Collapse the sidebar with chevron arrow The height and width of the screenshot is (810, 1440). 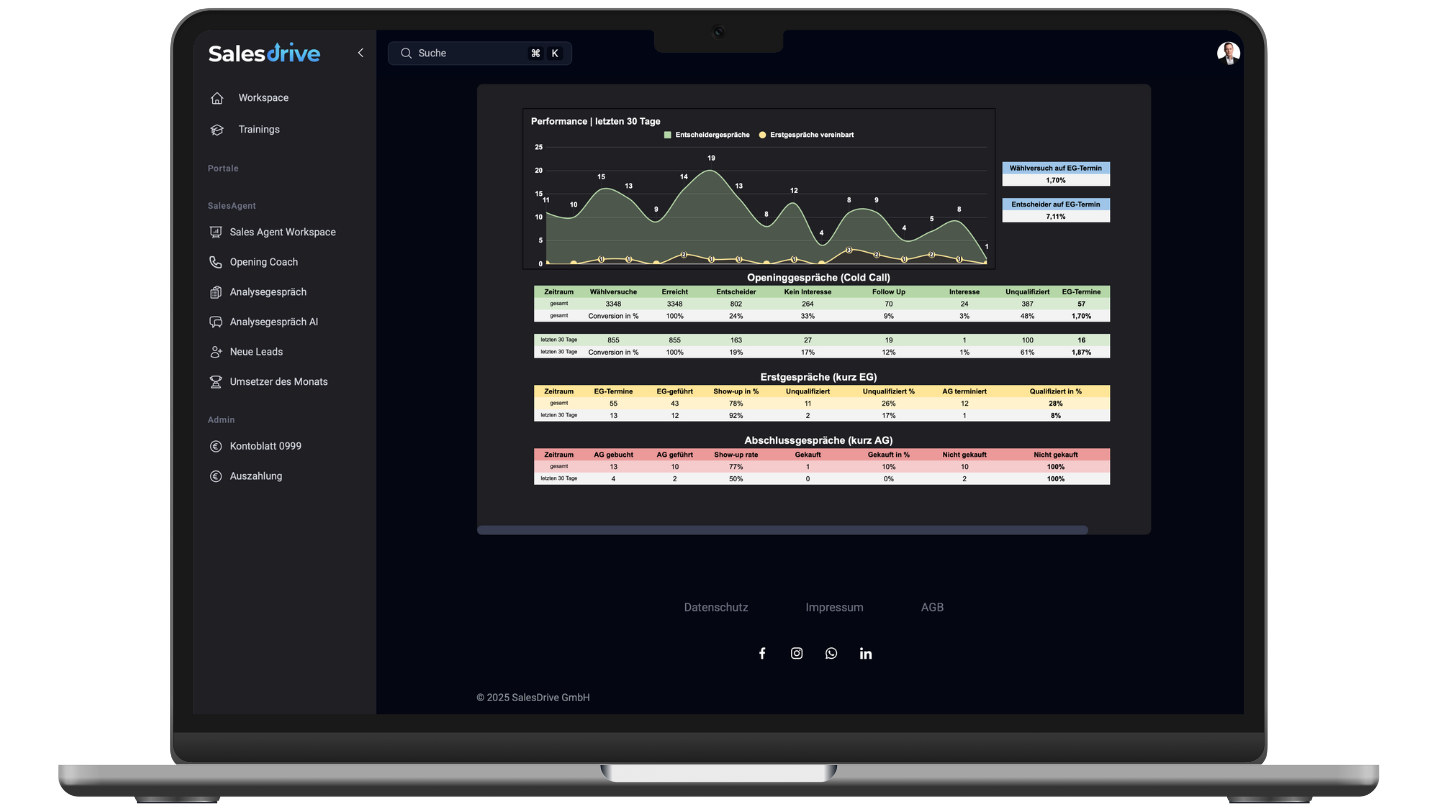[x=361, y=53]
